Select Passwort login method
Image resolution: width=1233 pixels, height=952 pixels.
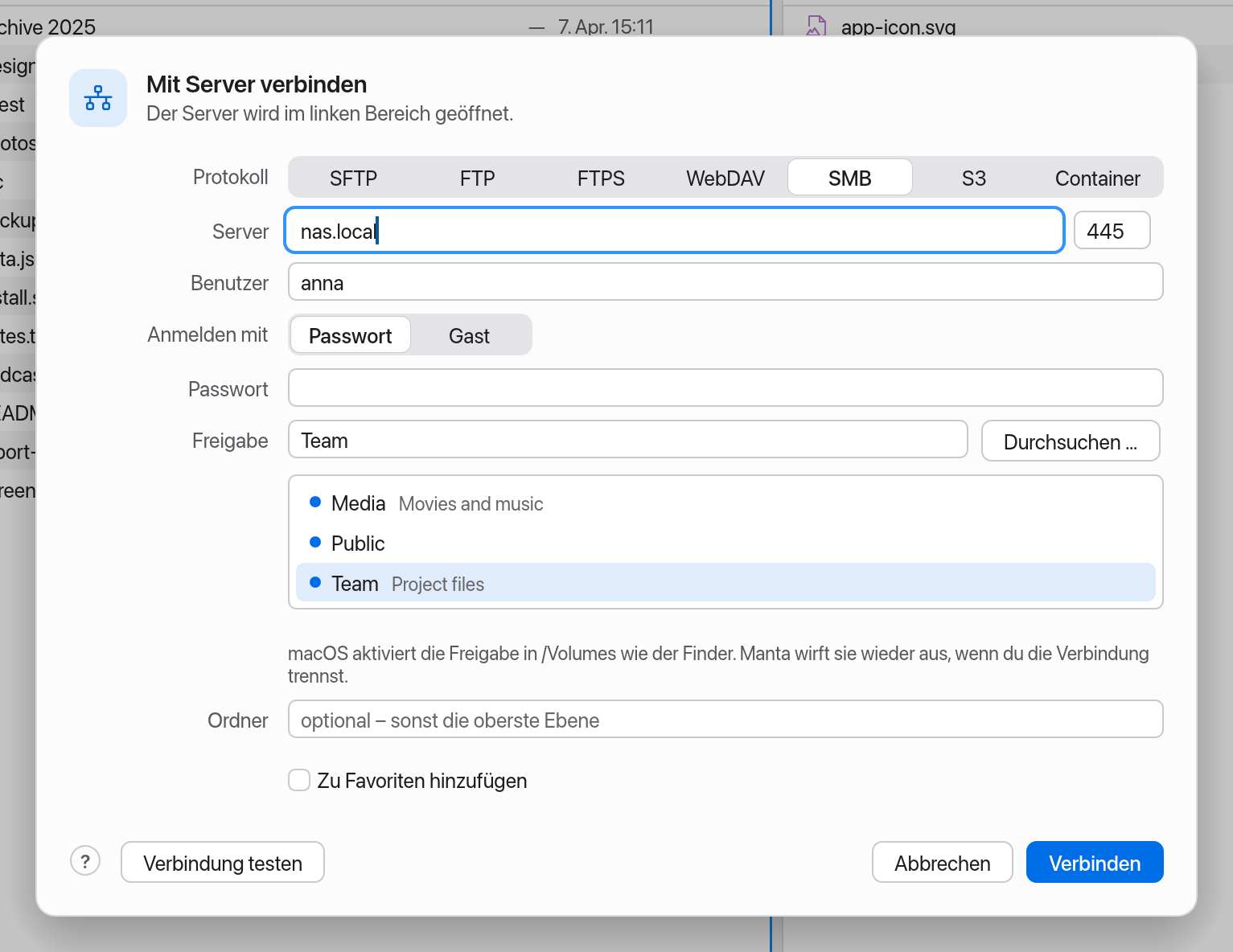coord(351,335)
